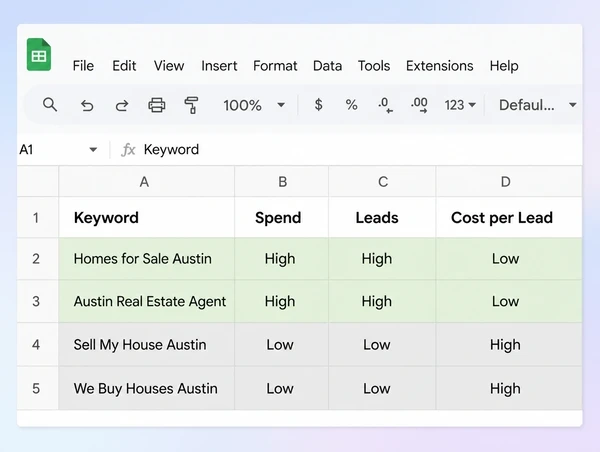
Task: Select the Cost per Lead header cell
Action: click(509, 218)
